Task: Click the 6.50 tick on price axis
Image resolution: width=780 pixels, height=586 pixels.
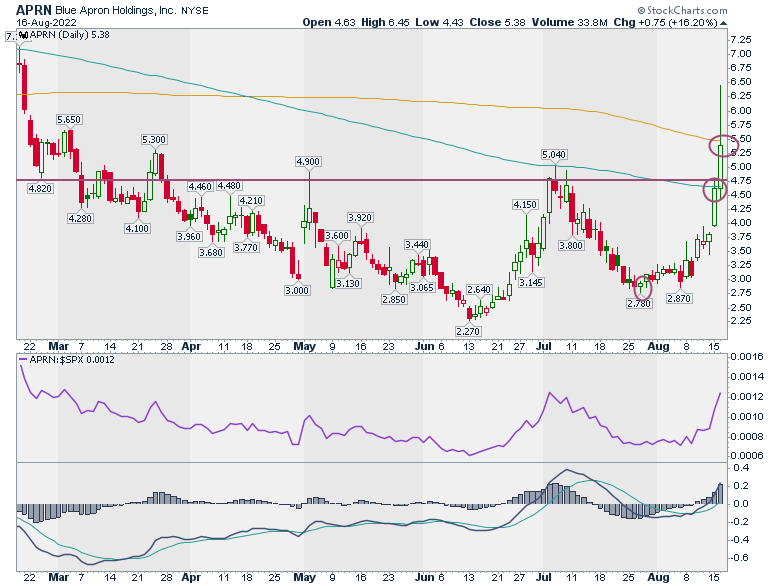Action: pos(741,82)
